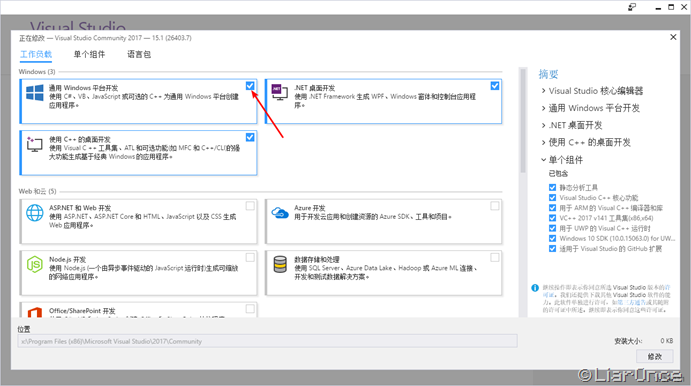
Task: Click the 安装大小 0 KB text
Action: pyautogui.click(x=643, y=341)
